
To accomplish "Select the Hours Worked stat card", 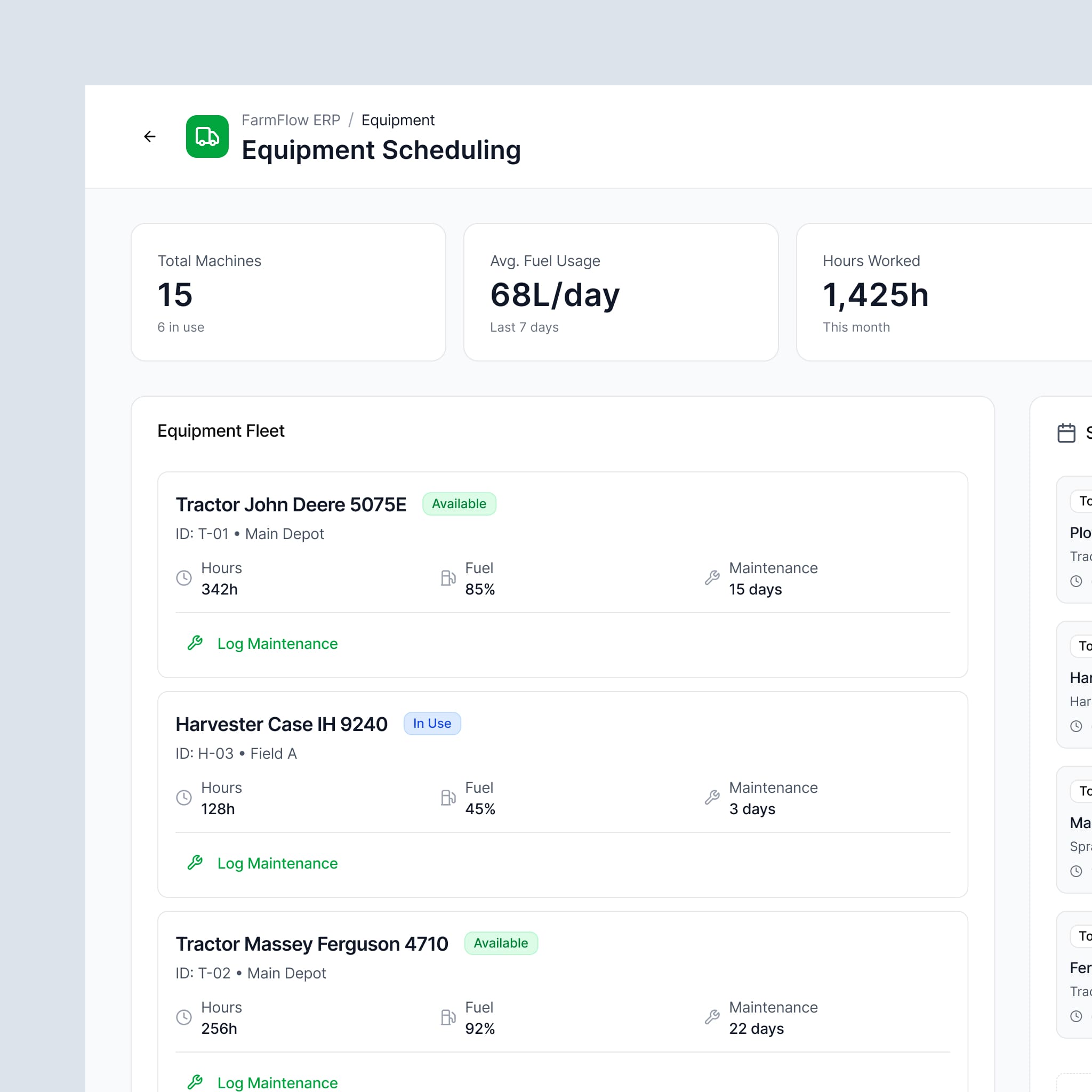I will click(x=943, y=292).
